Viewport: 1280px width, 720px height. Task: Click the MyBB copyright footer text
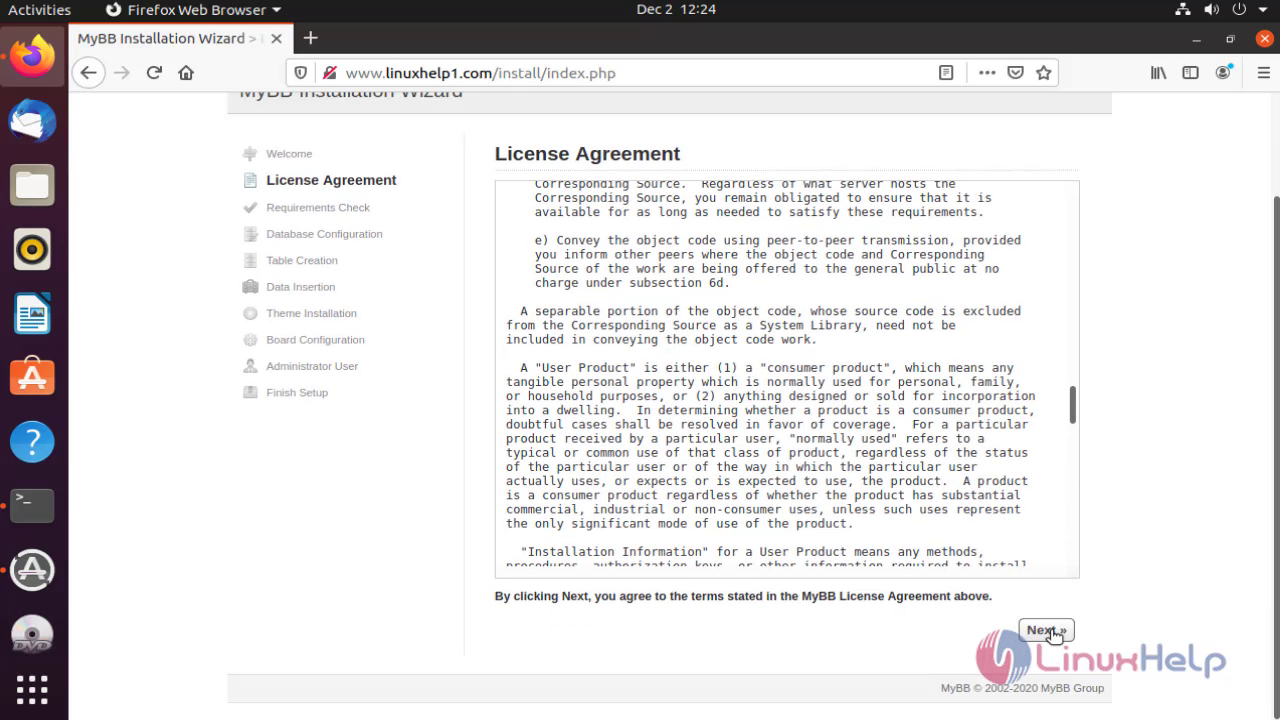(x=1022, y=688)
